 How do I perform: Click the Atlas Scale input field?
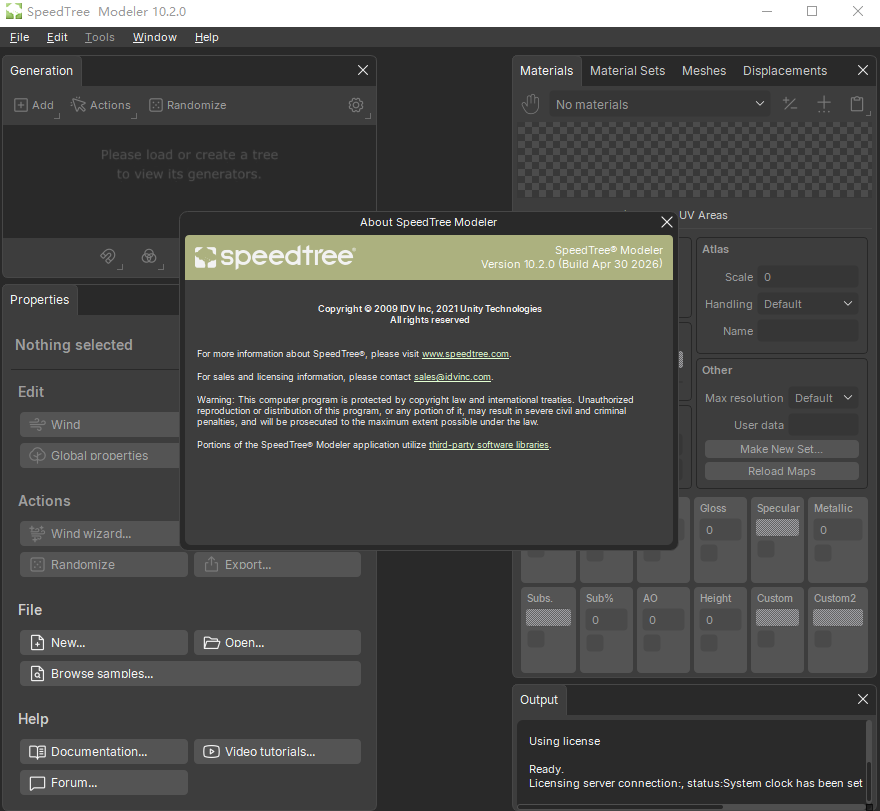point(808,277)
